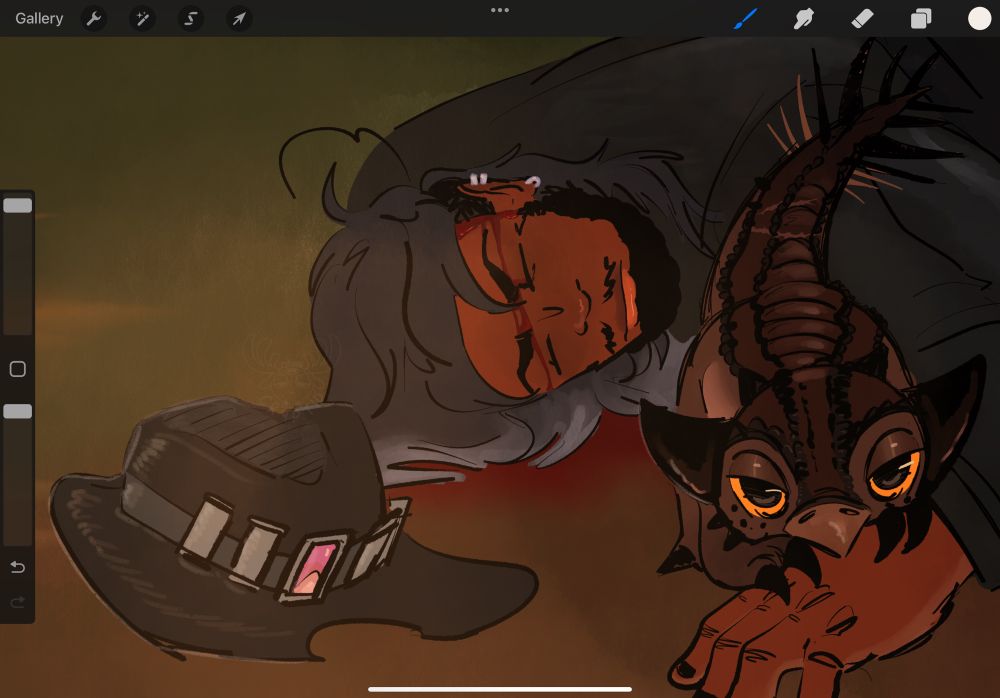Open the Layers panel

pos(921,19)
